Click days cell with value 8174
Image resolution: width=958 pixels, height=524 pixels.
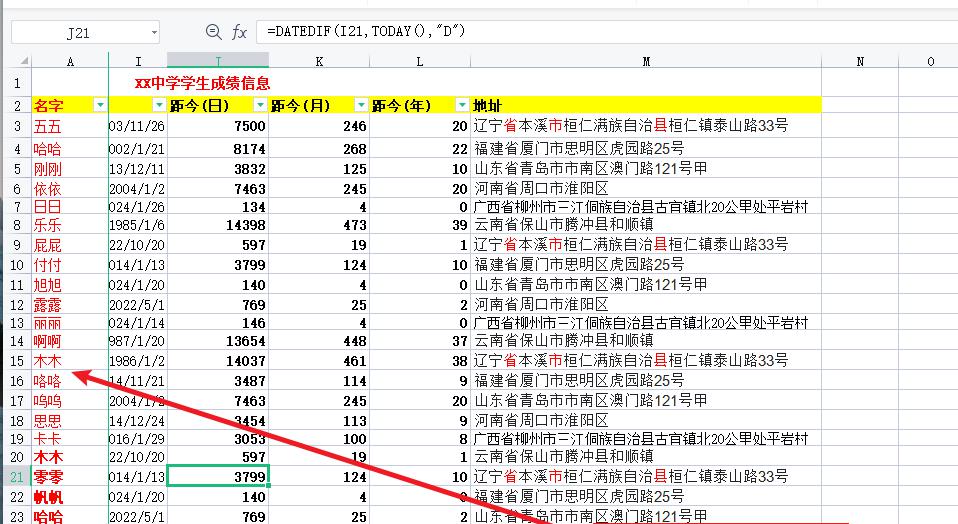[x=218, y=148]
